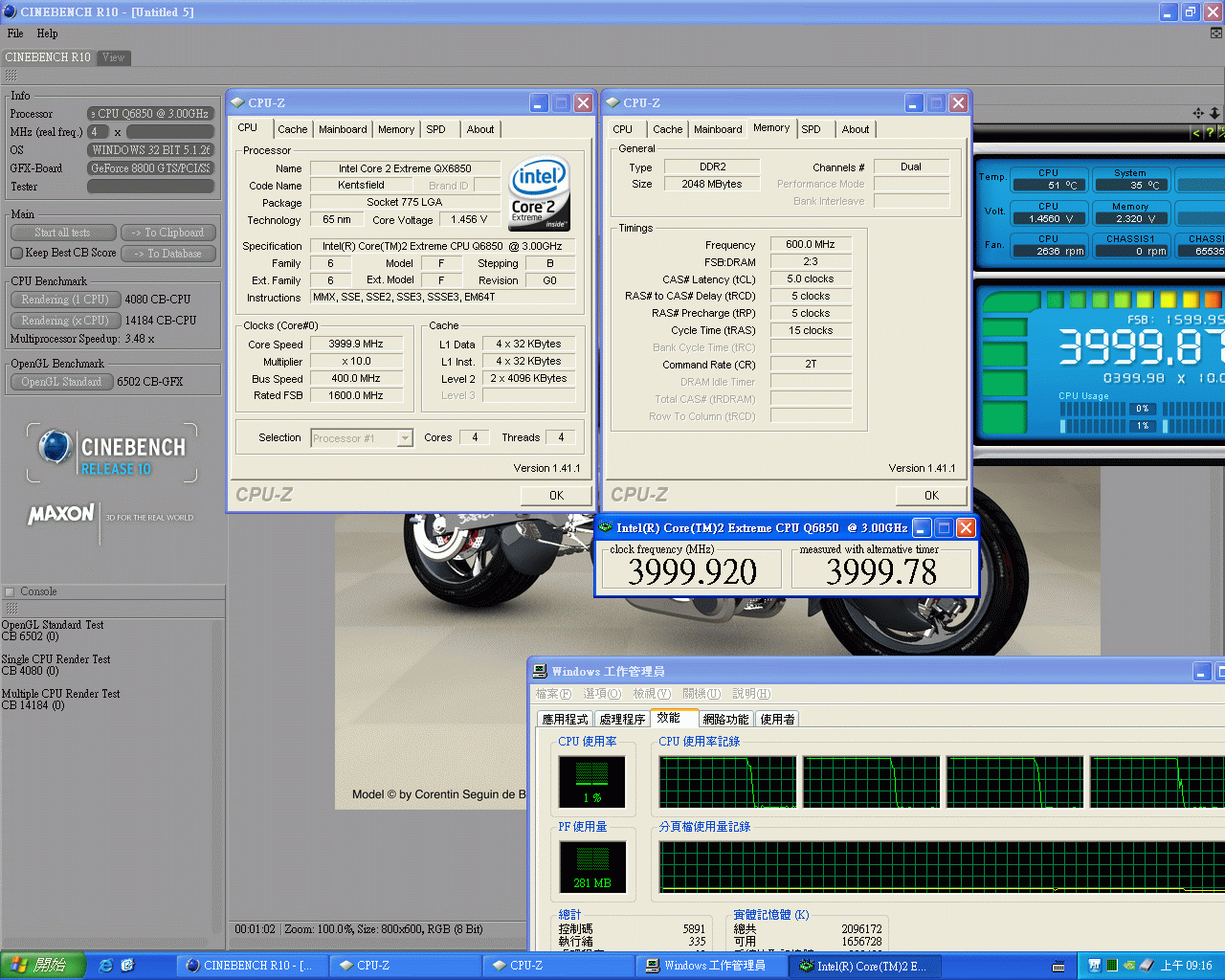Viewport: 1225px width, 980px height.
Task: Click the pan/move arrows icon in Cinebench viewport
Action: 1198,113
